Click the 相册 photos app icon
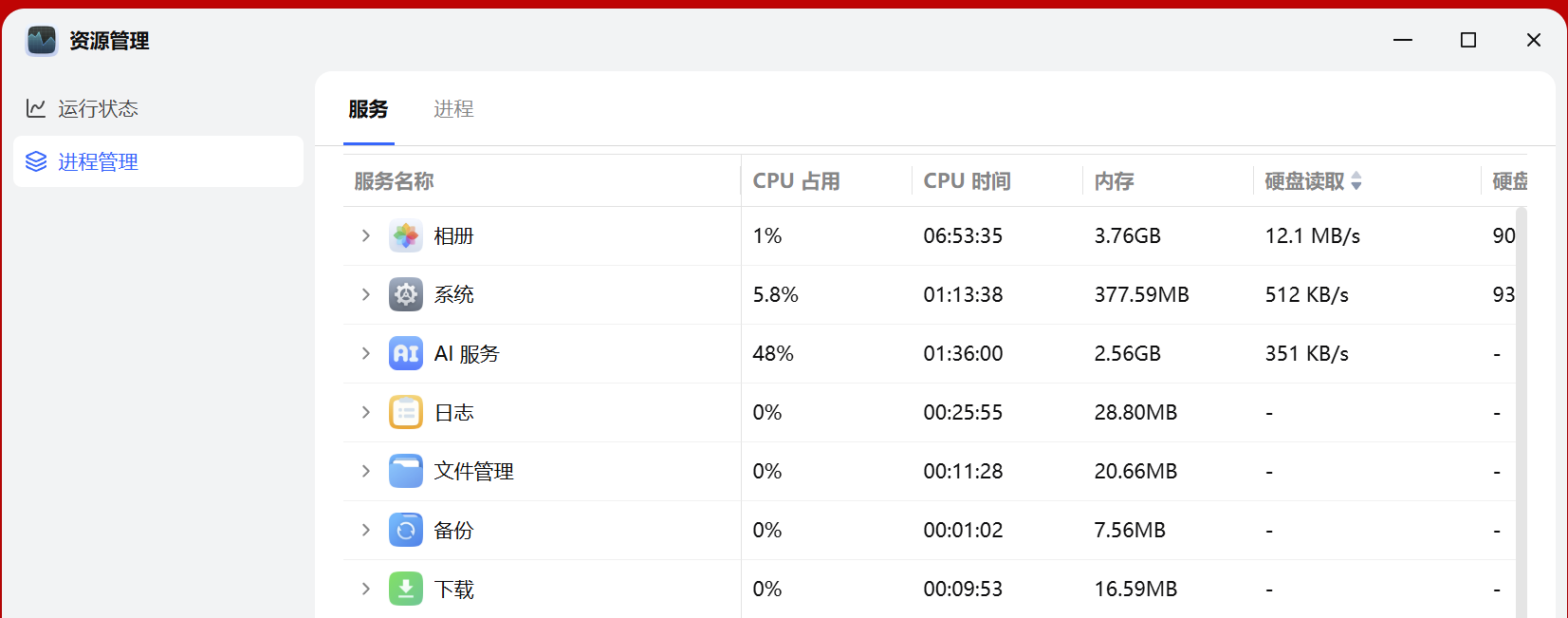Viewport: 1568px width, 618px height. (406, 235)
